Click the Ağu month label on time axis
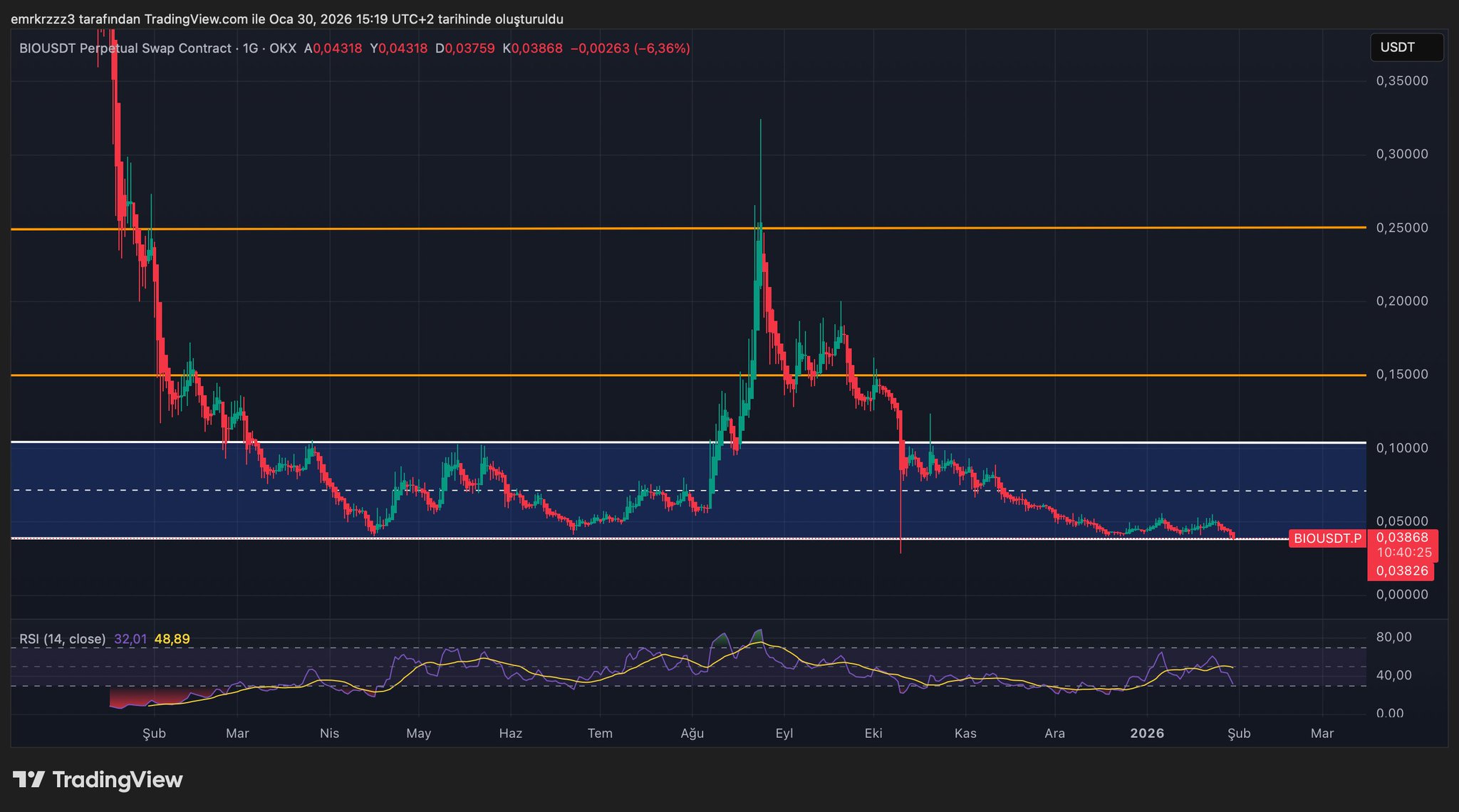This screenshot has width=1459, height=812. click(x=692, y=733)
